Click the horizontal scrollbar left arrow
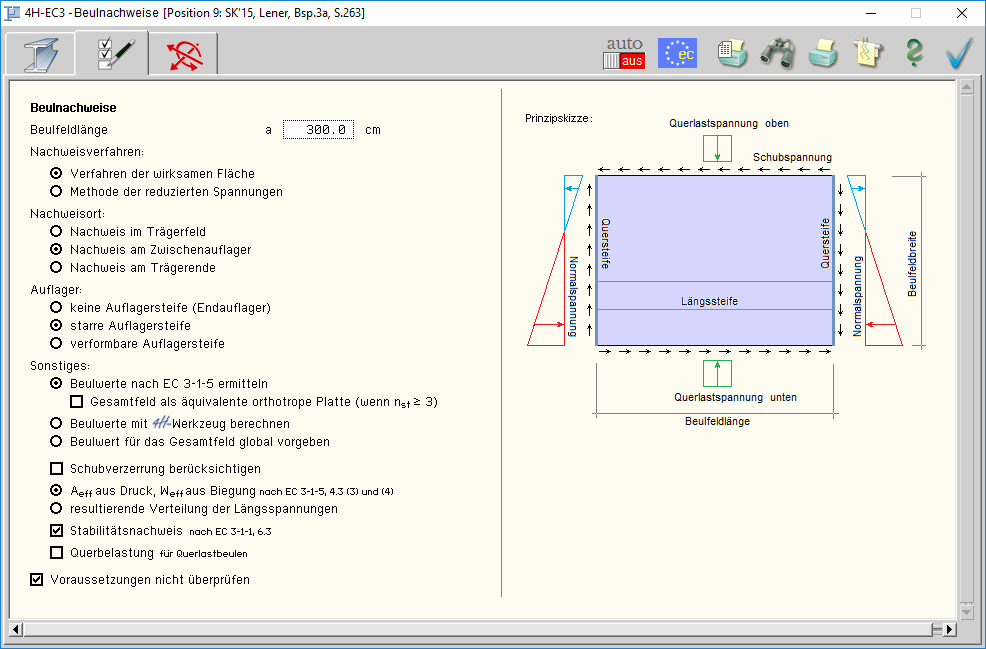 pos(16,629)
